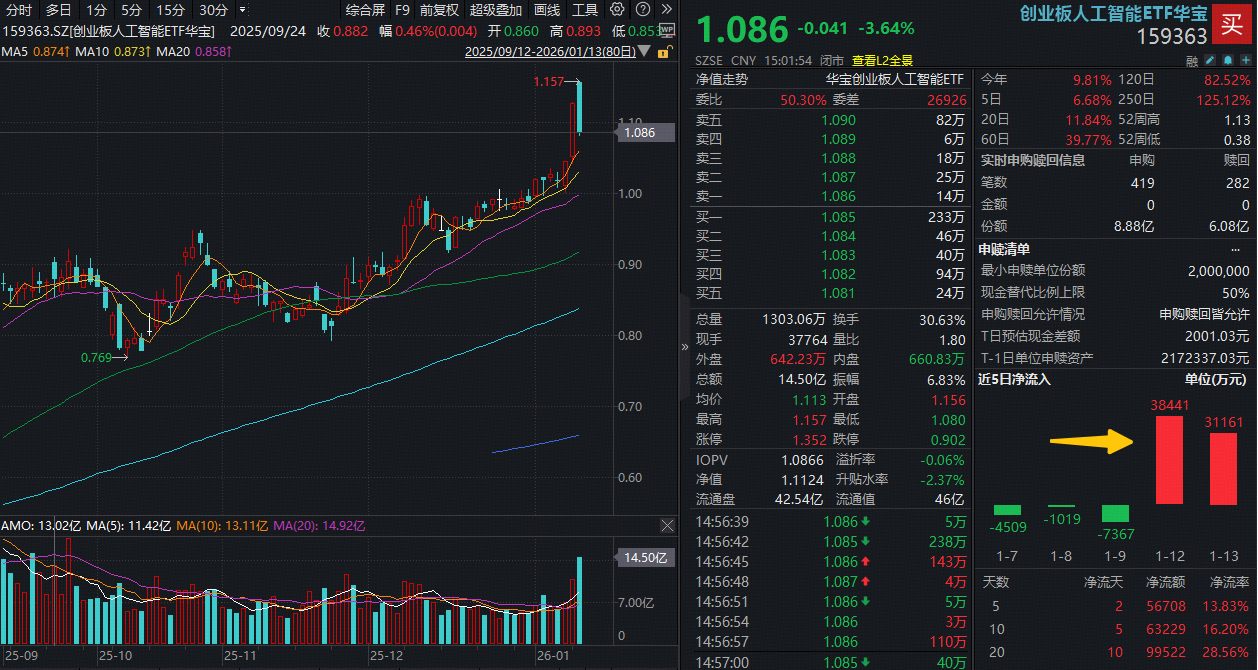Add stock to watchlist with plus icon
This screenshot has width=1258, height=670.
1246,60
